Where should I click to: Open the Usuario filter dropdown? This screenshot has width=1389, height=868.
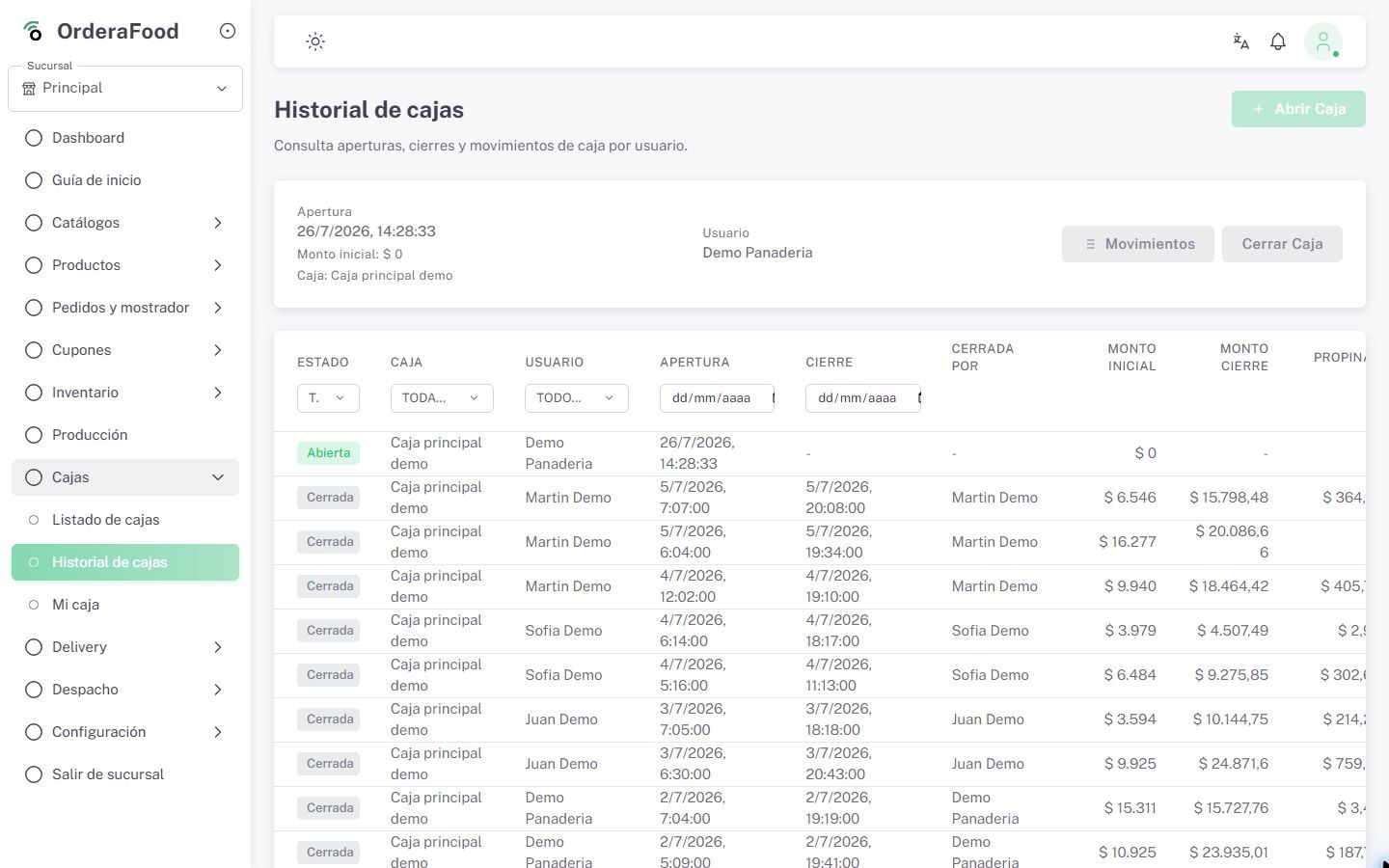pyautogui.click(x=577, y=397)
